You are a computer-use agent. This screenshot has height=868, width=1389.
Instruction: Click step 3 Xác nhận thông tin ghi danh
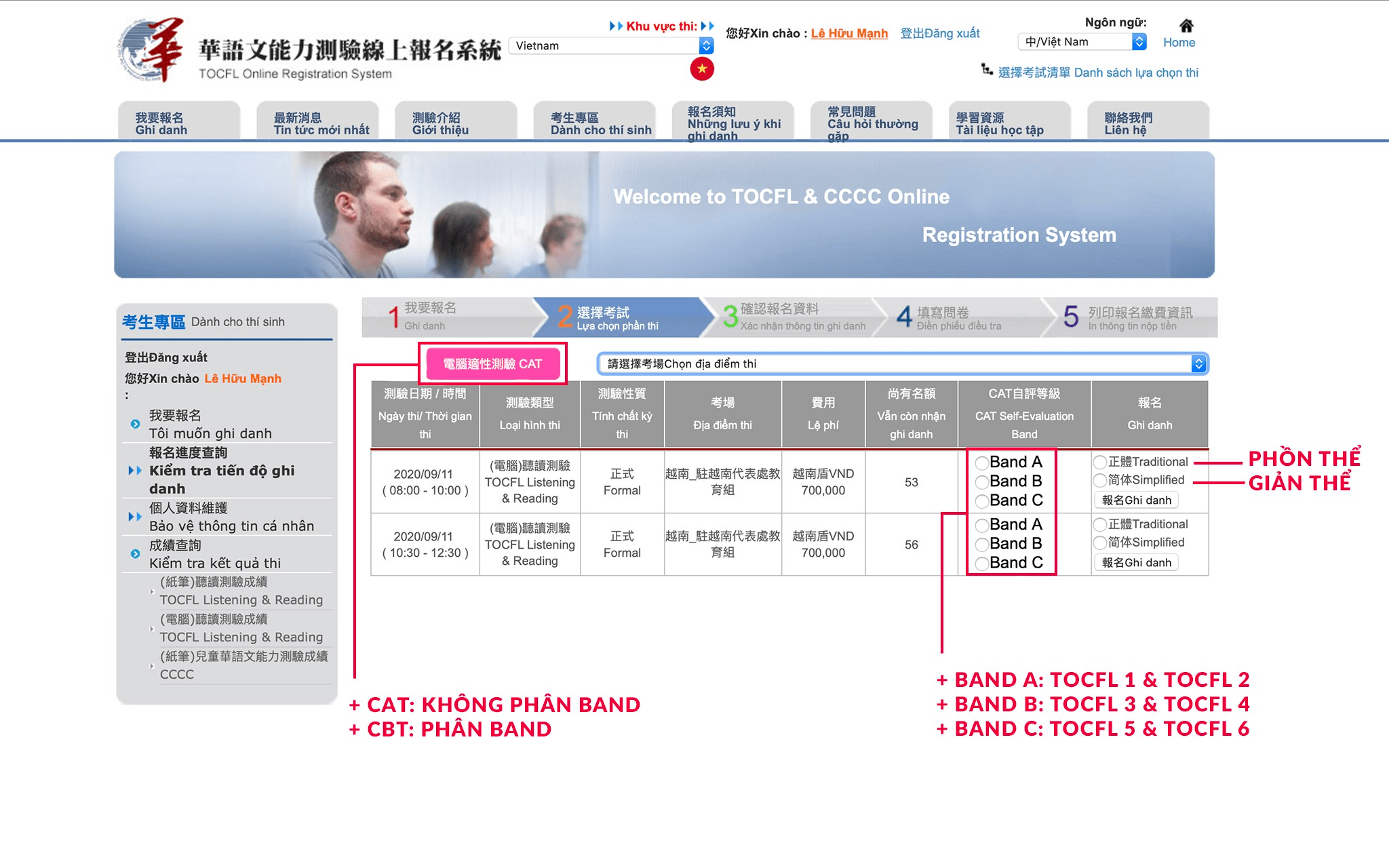click(795, 317)
